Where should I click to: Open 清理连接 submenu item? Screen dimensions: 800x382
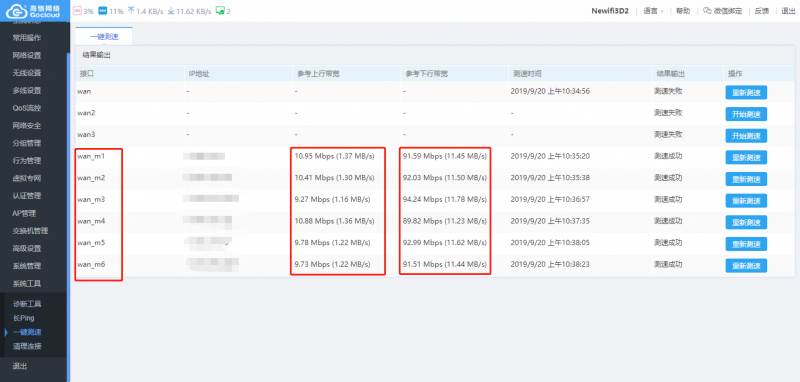tap(27, 346)
